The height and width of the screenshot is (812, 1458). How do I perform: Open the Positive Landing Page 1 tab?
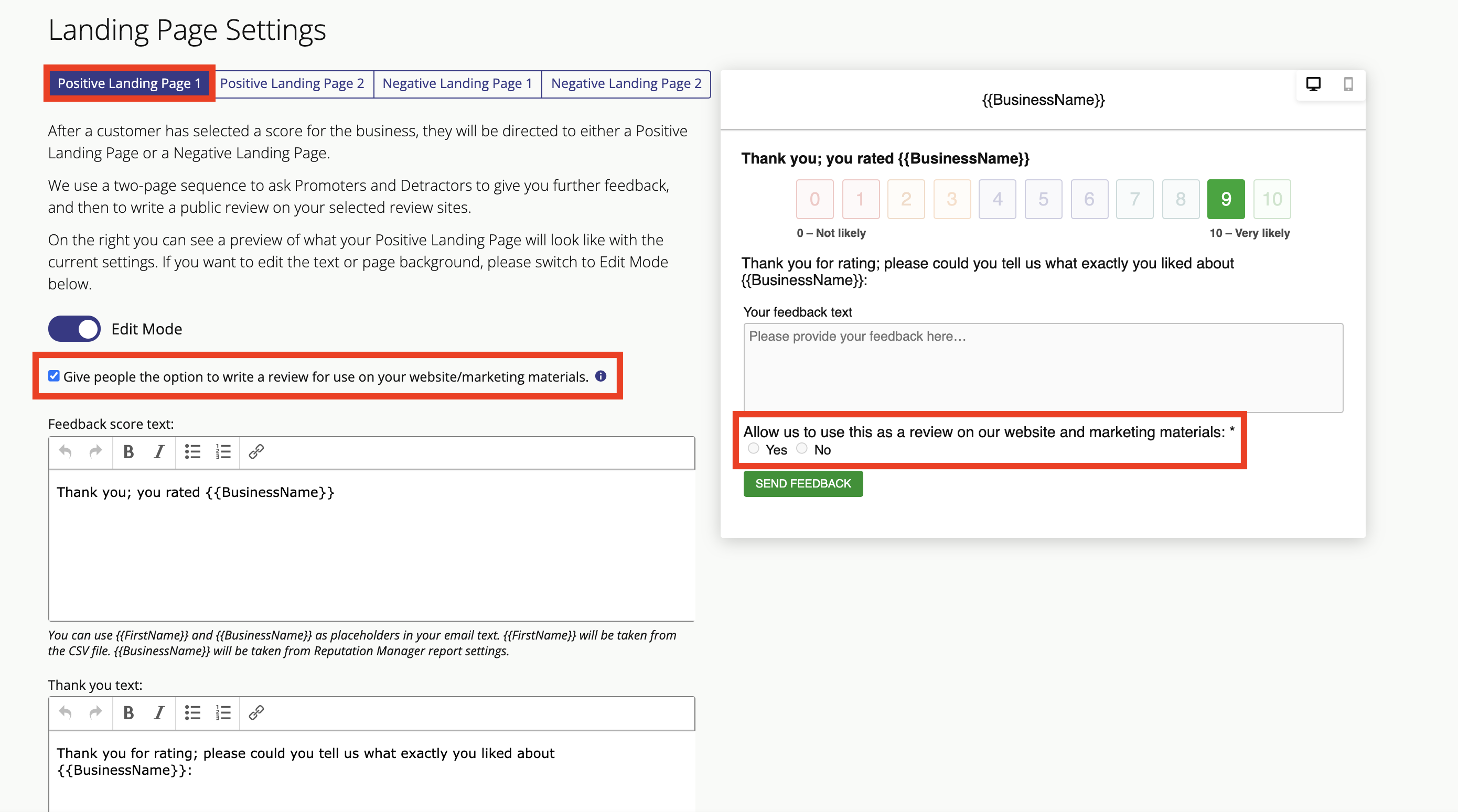(129, 84)
